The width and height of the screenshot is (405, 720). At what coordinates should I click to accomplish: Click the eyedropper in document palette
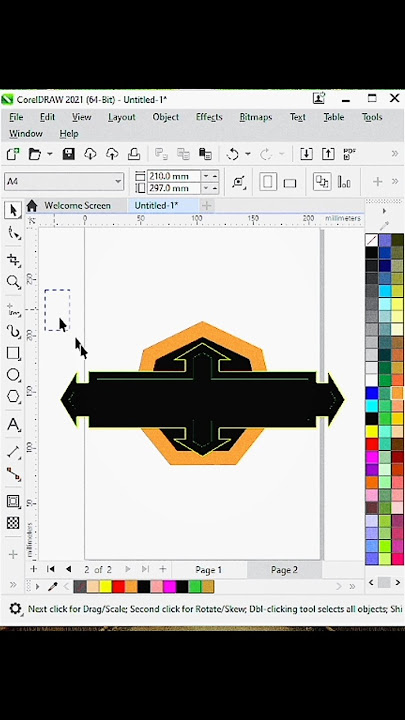pos(53,586)
